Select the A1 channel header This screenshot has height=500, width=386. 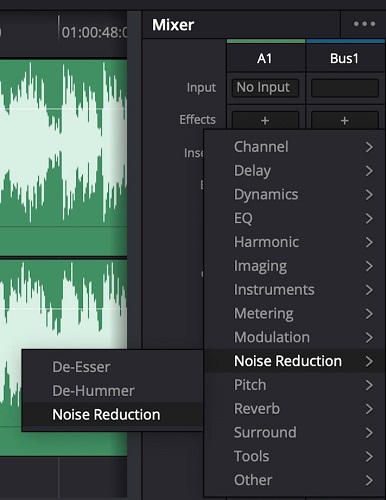pos(265,58)
